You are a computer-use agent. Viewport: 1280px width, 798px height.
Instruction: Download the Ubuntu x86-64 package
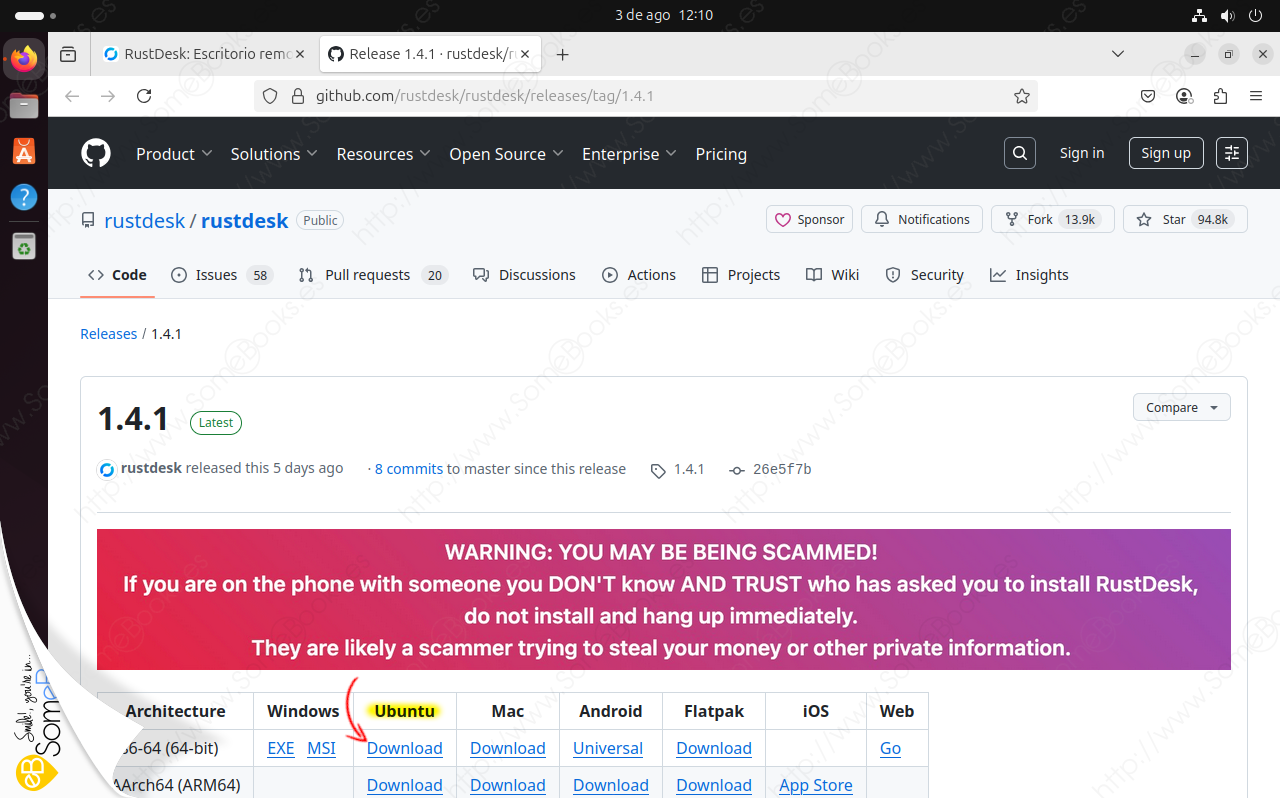(x=405, y=748)
